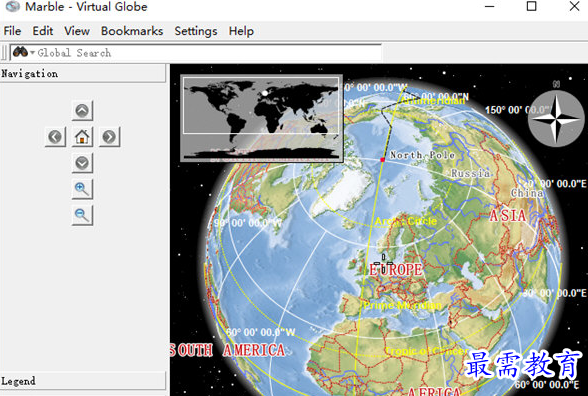Expand the Legend panel header
The image size is (588, 396).
82,381
